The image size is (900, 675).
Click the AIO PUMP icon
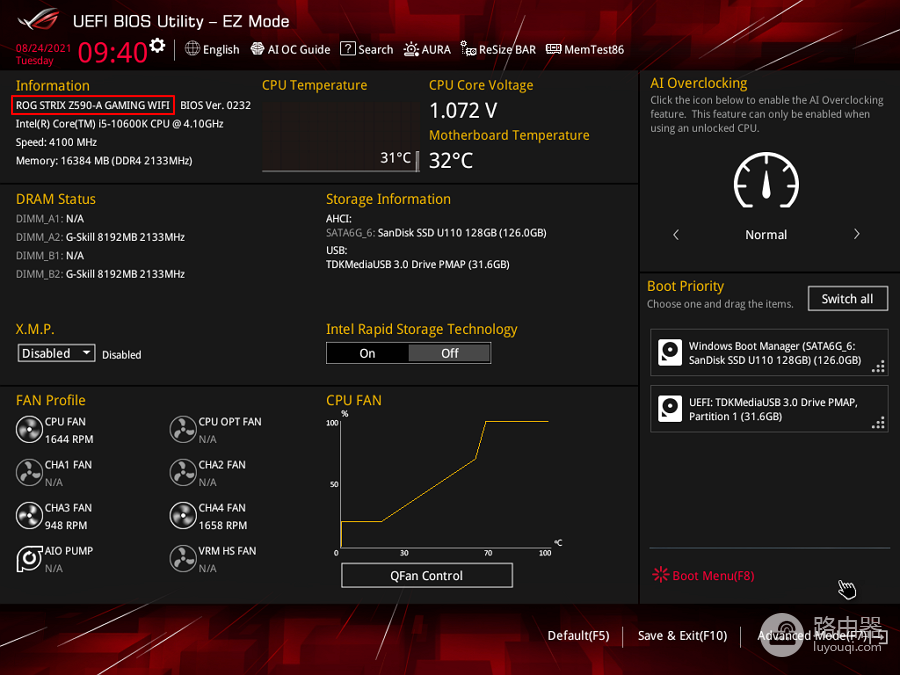(29, 558)
